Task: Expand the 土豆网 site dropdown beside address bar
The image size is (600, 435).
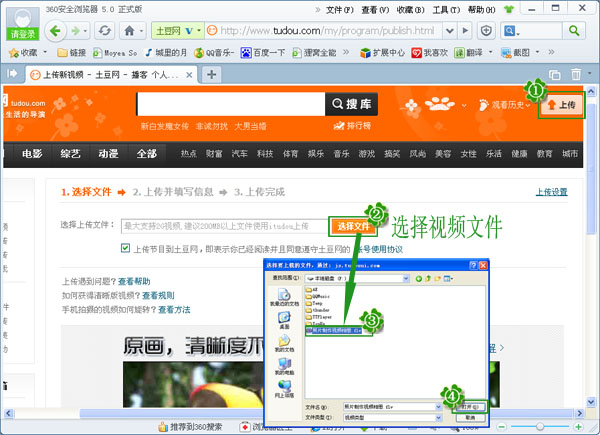Action: [199, 31]
